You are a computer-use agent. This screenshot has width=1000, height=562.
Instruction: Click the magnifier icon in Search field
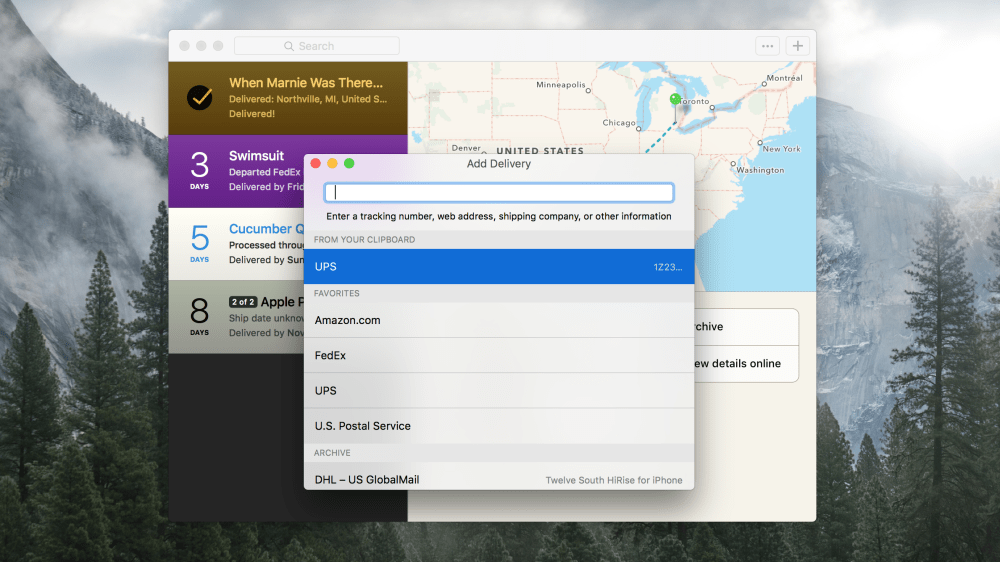pyautogui.click(x=289, y=46)
